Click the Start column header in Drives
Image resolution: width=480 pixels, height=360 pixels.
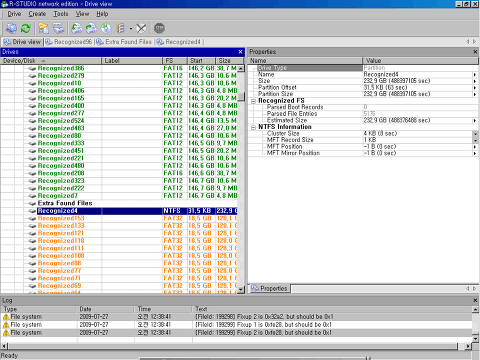[x=201, y=61]
